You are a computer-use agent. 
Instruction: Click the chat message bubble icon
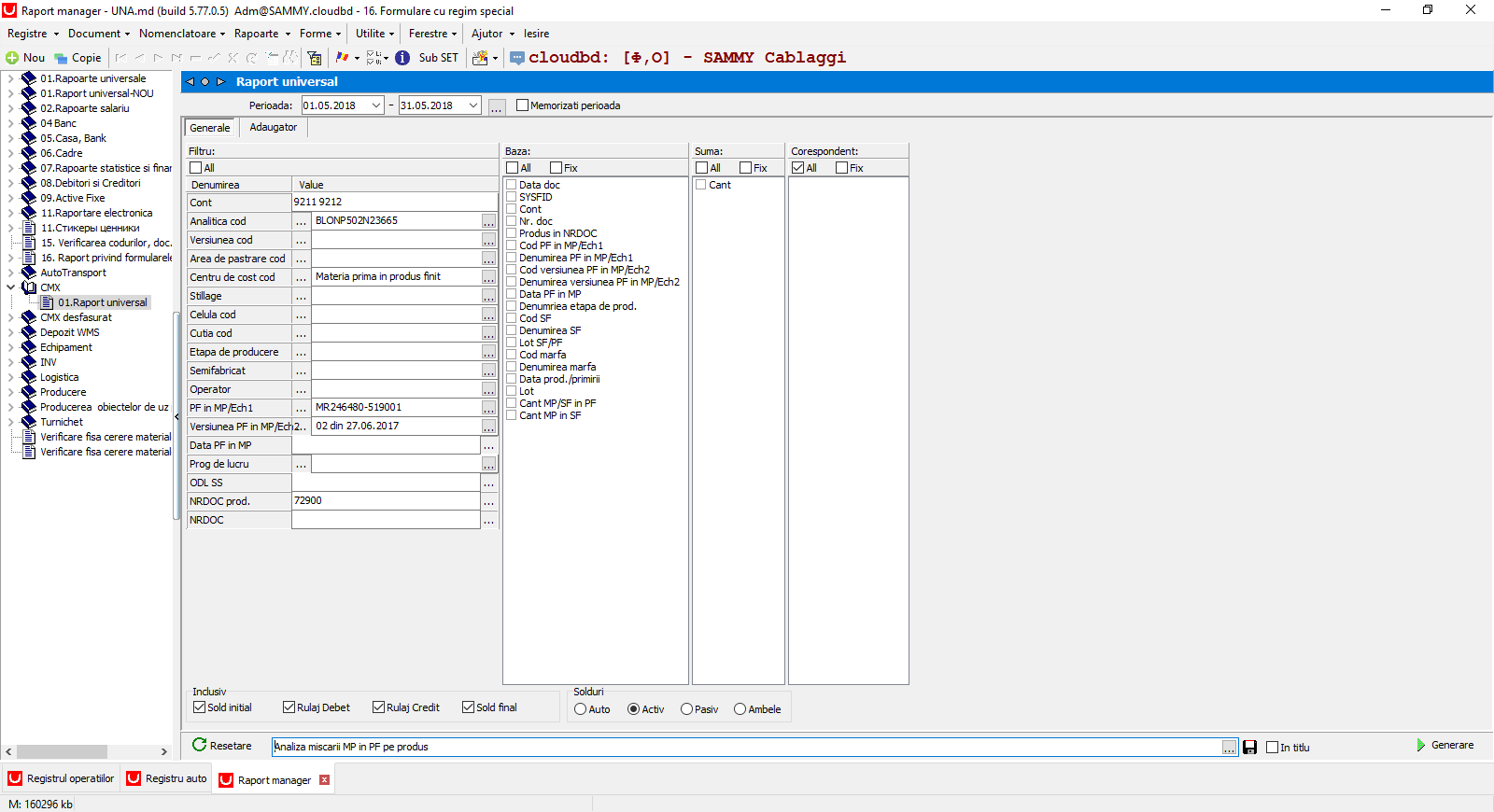(517, 58)
